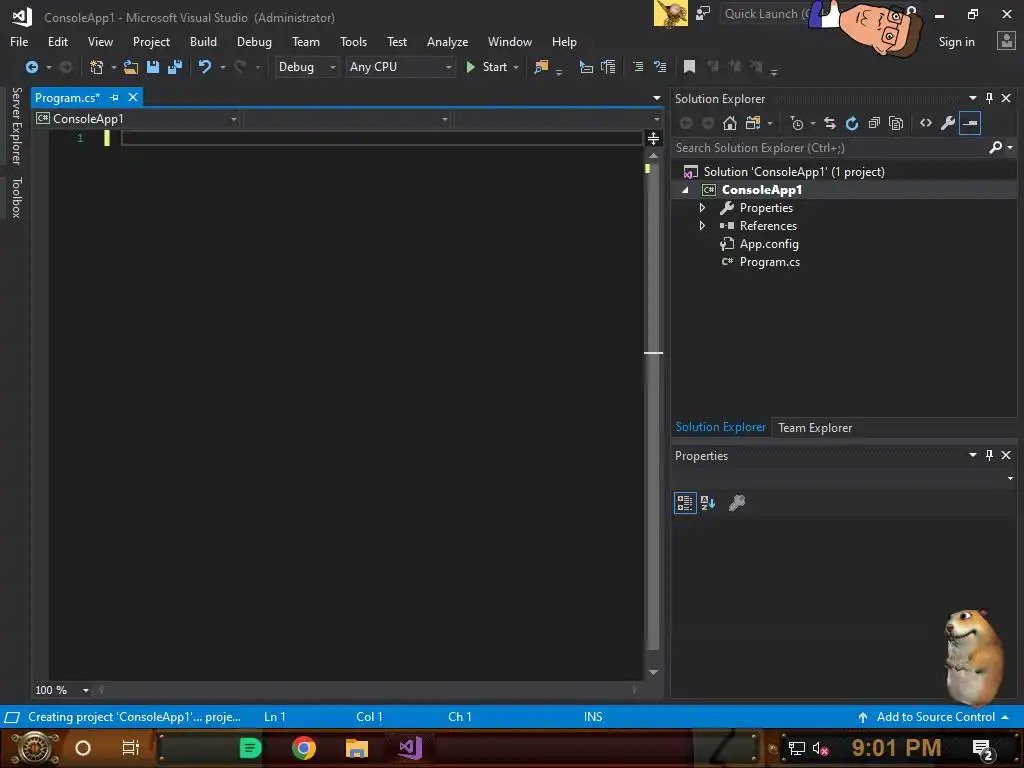Select Categorized view in Properties panel
The image size is (1024, 768).
(x=685, y=503)
